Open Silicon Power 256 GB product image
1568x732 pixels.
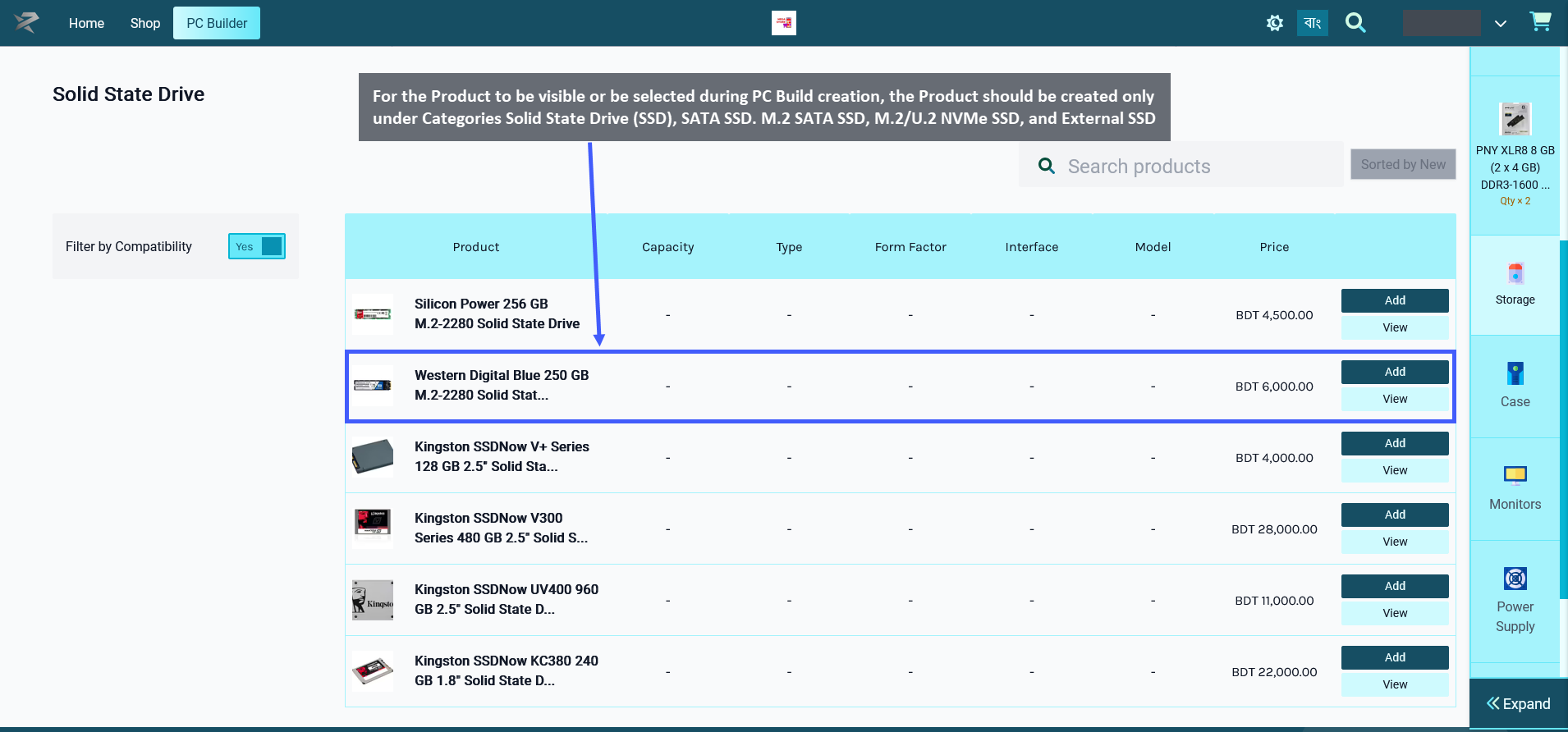[x=373, y=314]
